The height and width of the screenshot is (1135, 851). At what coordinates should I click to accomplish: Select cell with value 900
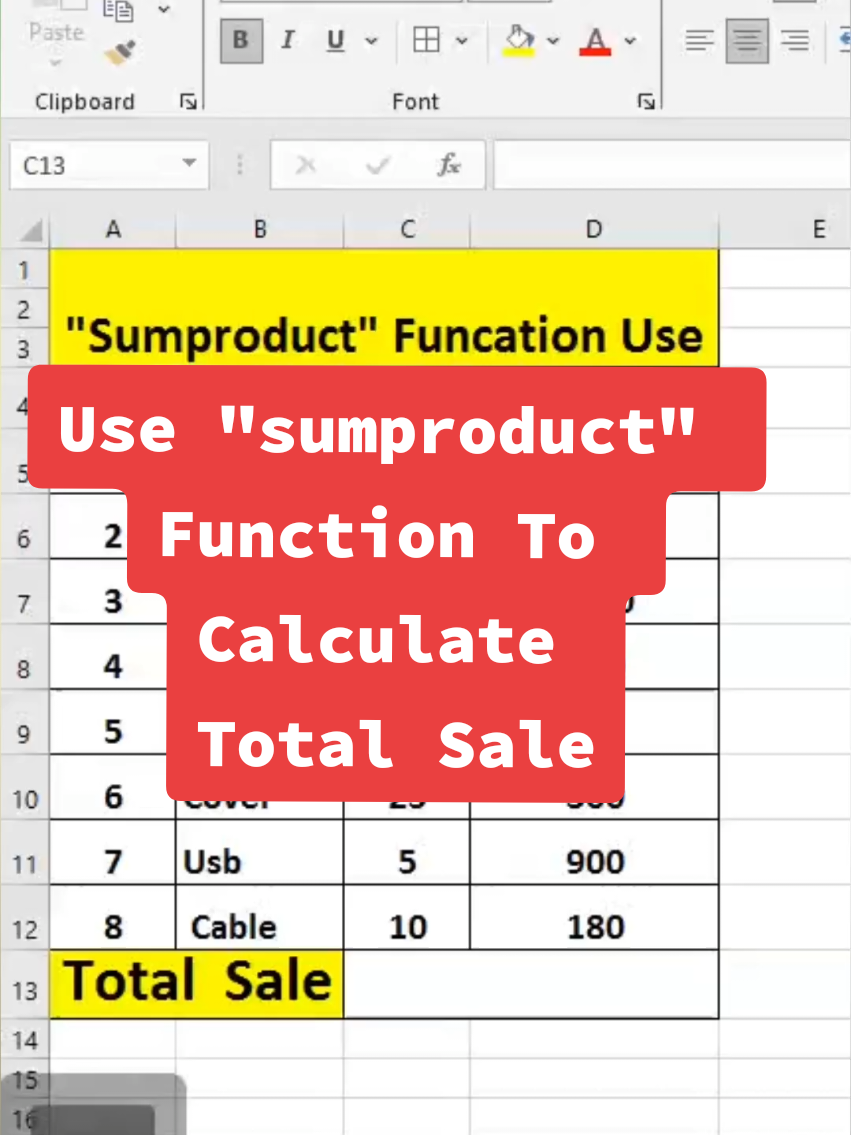tap(594, 853)
